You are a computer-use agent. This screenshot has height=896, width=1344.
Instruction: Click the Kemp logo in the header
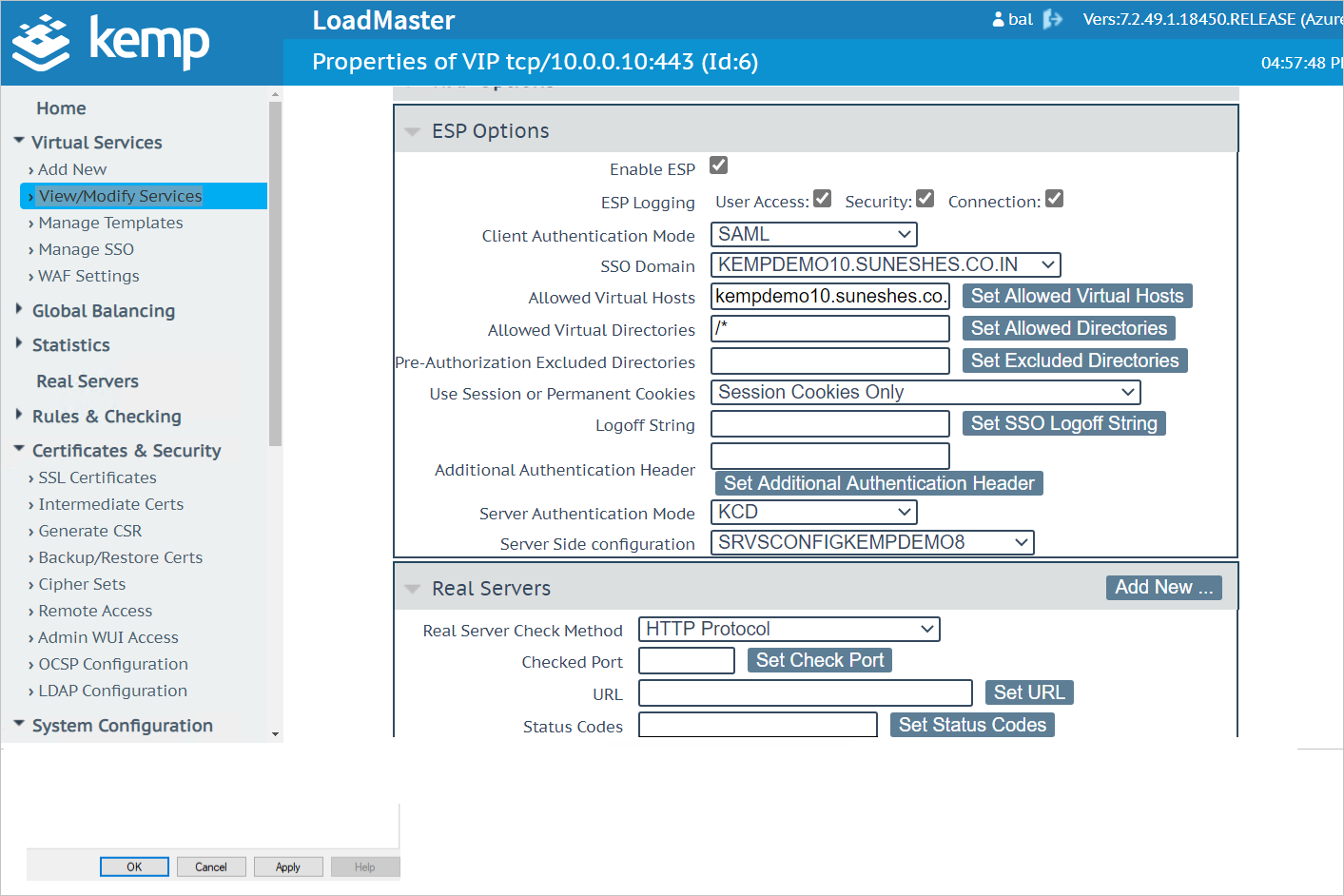pyautogui.click(x=109, y=42)
